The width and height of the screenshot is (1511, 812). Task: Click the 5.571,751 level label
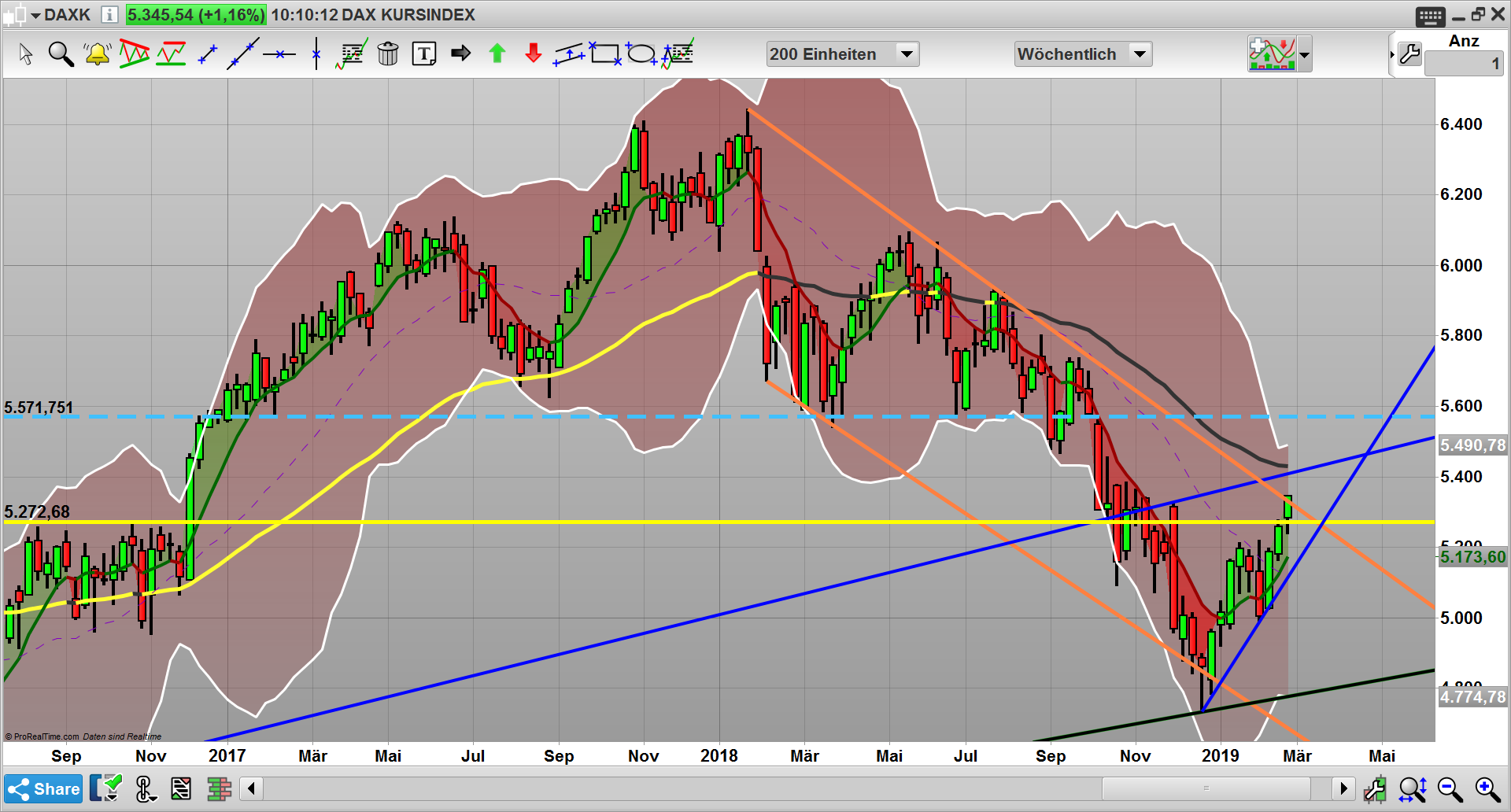click(39, 408)
